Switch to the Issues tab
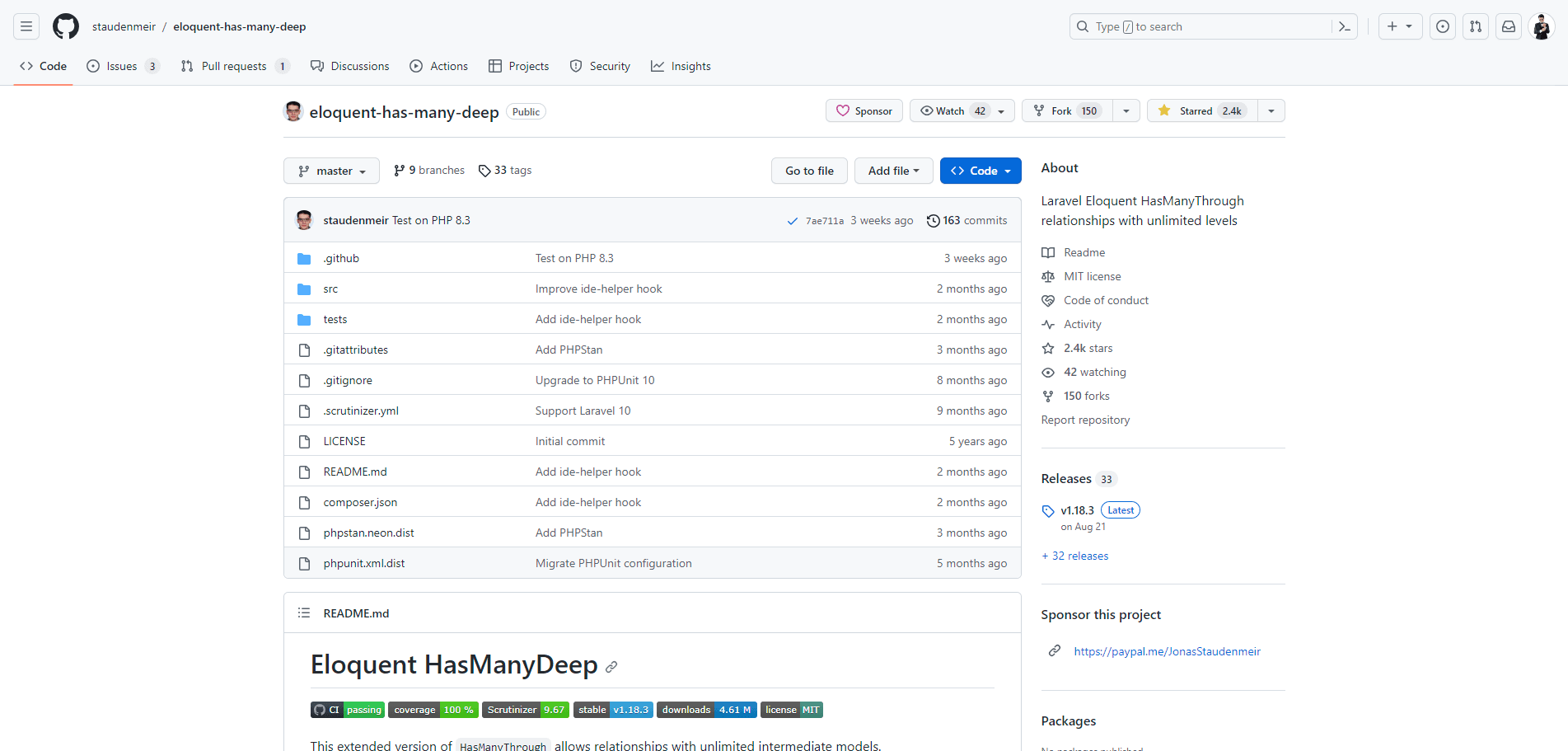 tap(123, 66)
